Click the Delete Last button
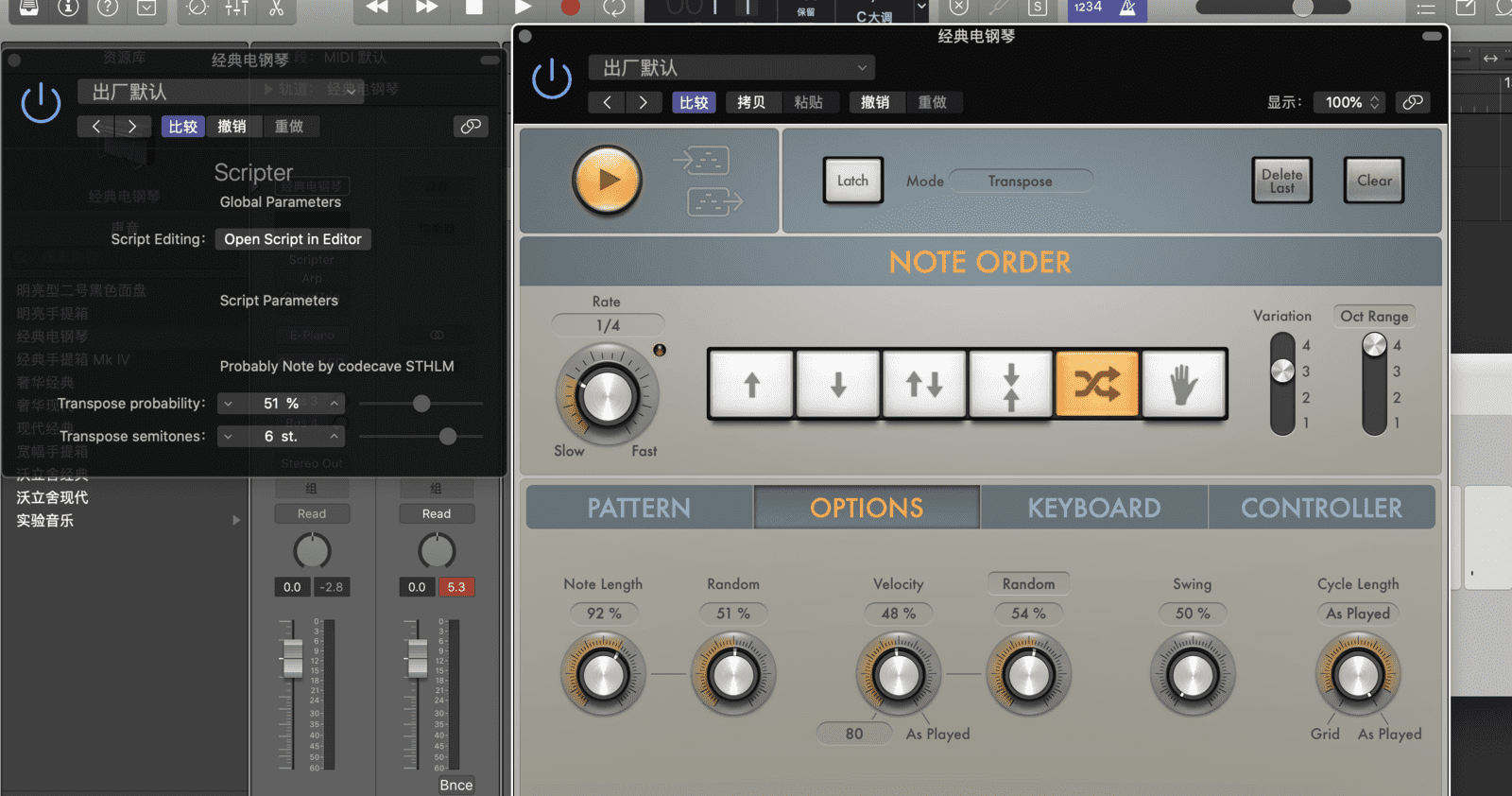 click(x=1281, y=181)
